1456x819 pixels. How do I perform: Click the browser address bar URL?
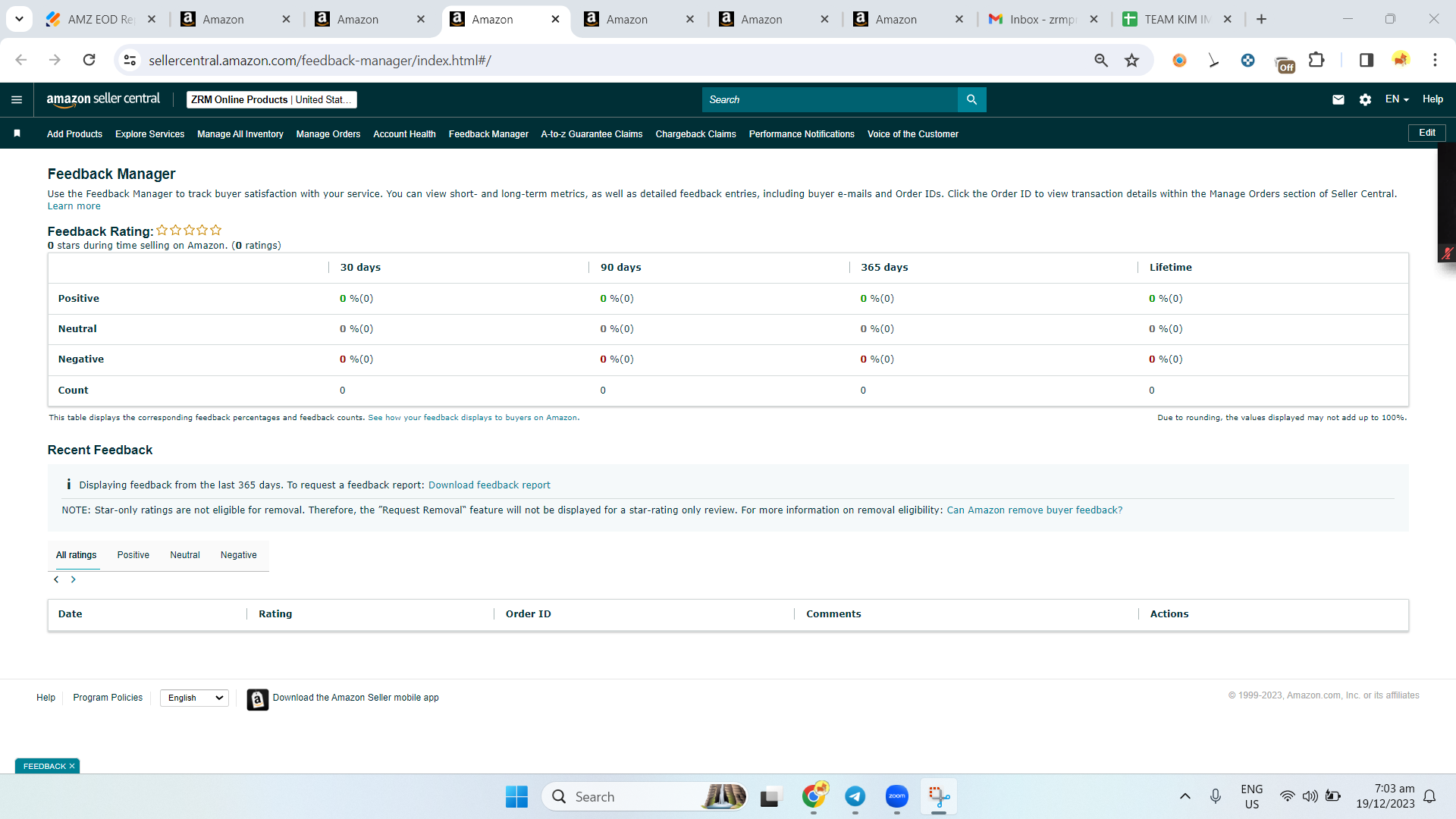[319, 60]
